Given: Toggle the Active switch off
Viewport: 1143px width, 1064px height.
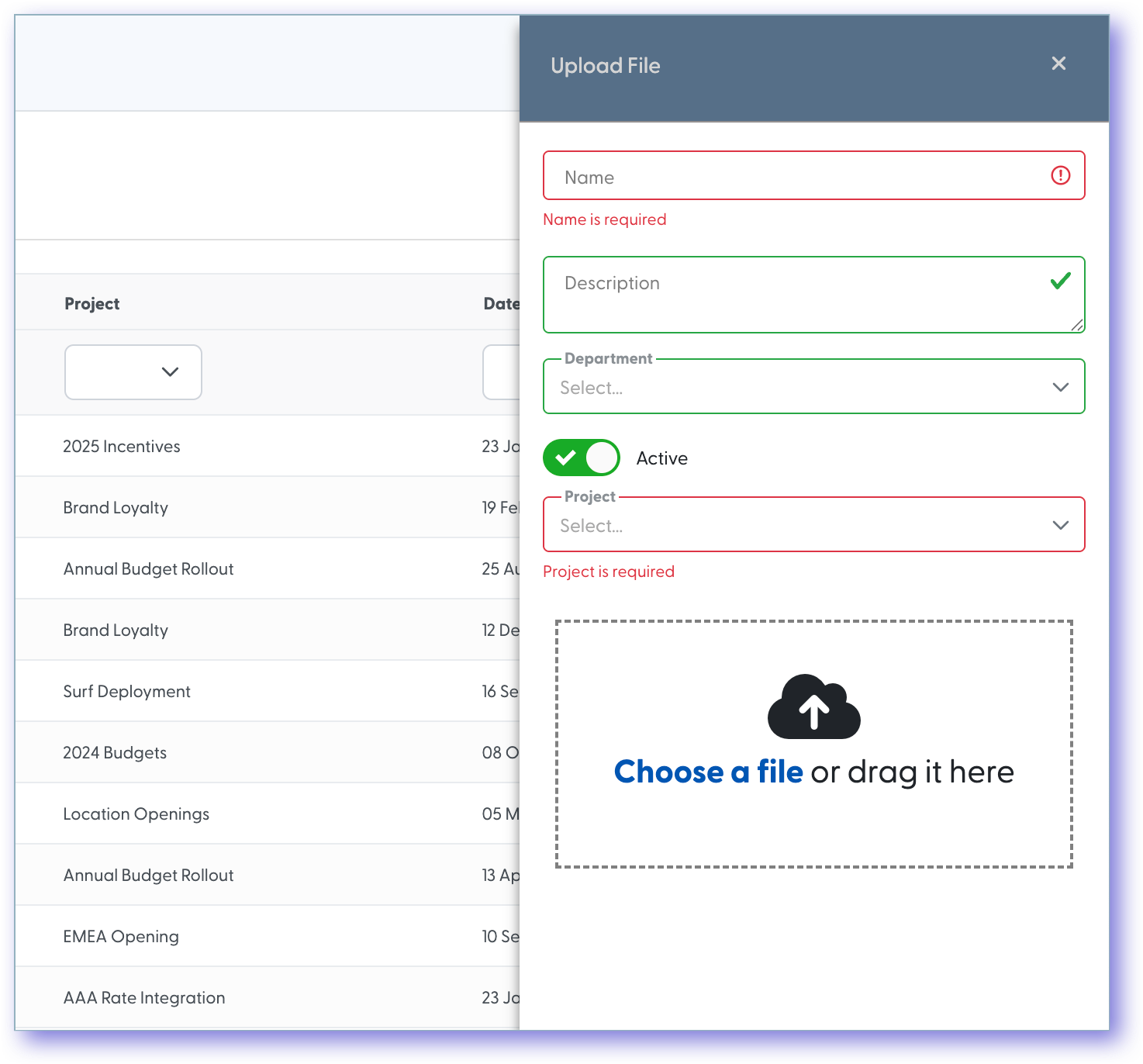Looking at the screenshot, I should 582,458.
